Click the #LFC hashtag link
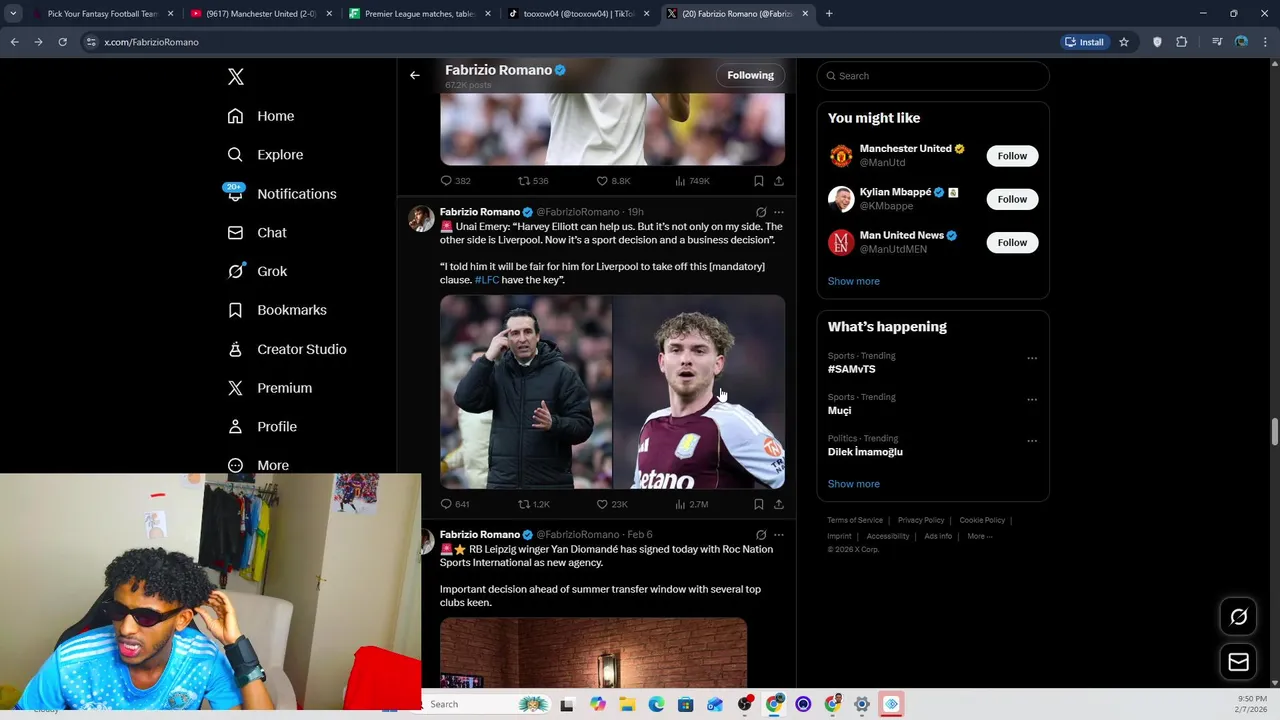Viewport: 1280px width, 720px height. pos(487,280)
